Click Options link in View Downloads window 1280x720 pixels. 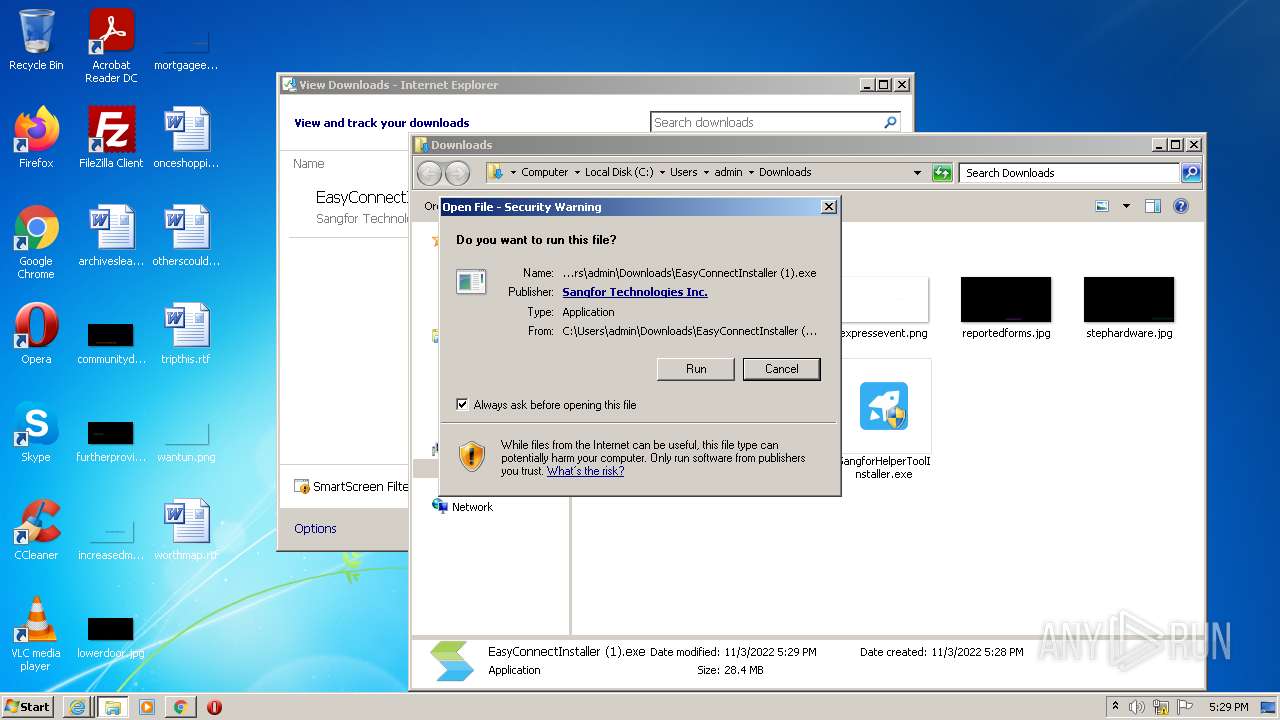[315, 528]
